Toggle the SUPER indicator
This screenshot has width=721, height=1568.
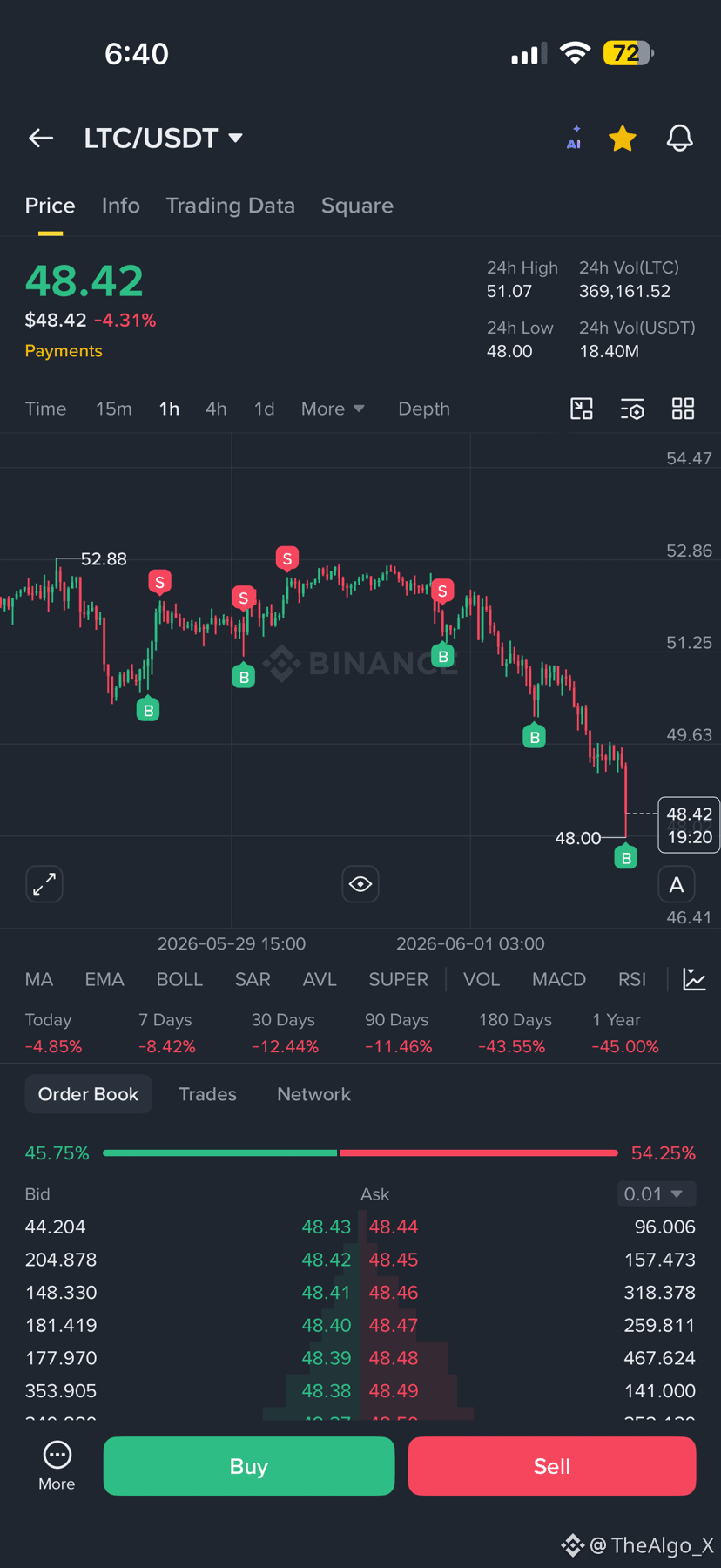coord(398,979)
